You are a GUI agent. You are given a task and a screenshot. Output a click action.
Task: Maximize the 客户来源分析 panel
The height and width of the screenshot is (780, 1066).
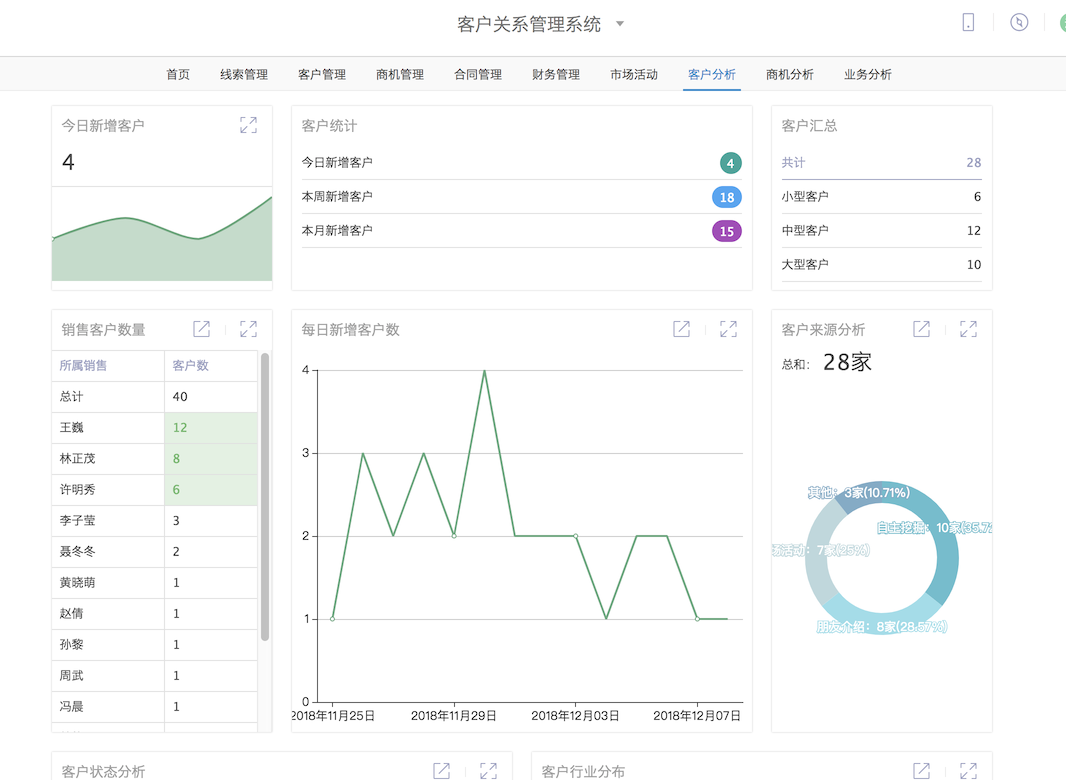pos(968,329)
